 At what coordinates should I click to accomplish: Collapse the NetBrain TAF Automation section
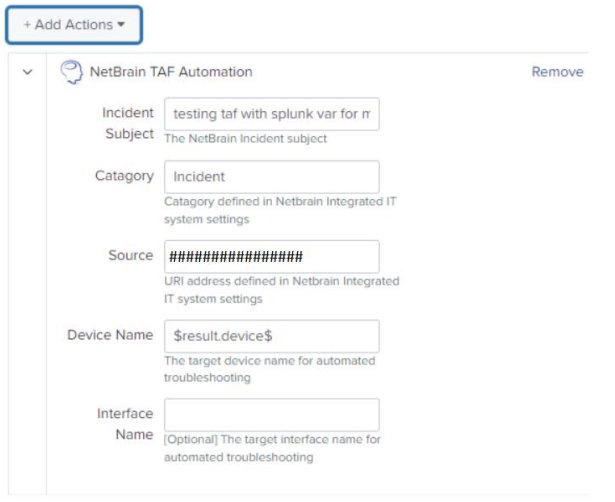pos(28,72)
